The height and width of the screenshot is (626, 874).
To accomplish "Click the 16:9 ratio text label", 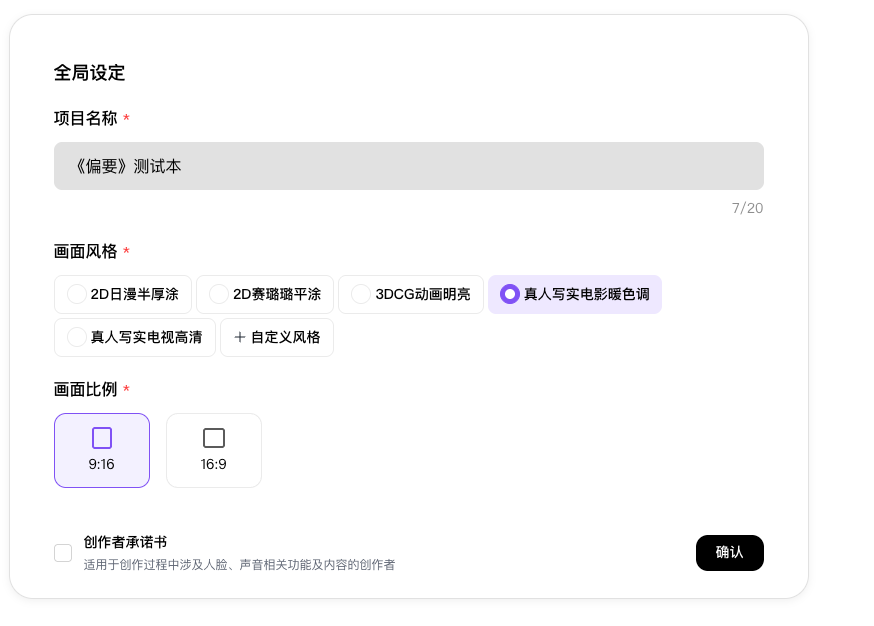I will coord(214,464).
